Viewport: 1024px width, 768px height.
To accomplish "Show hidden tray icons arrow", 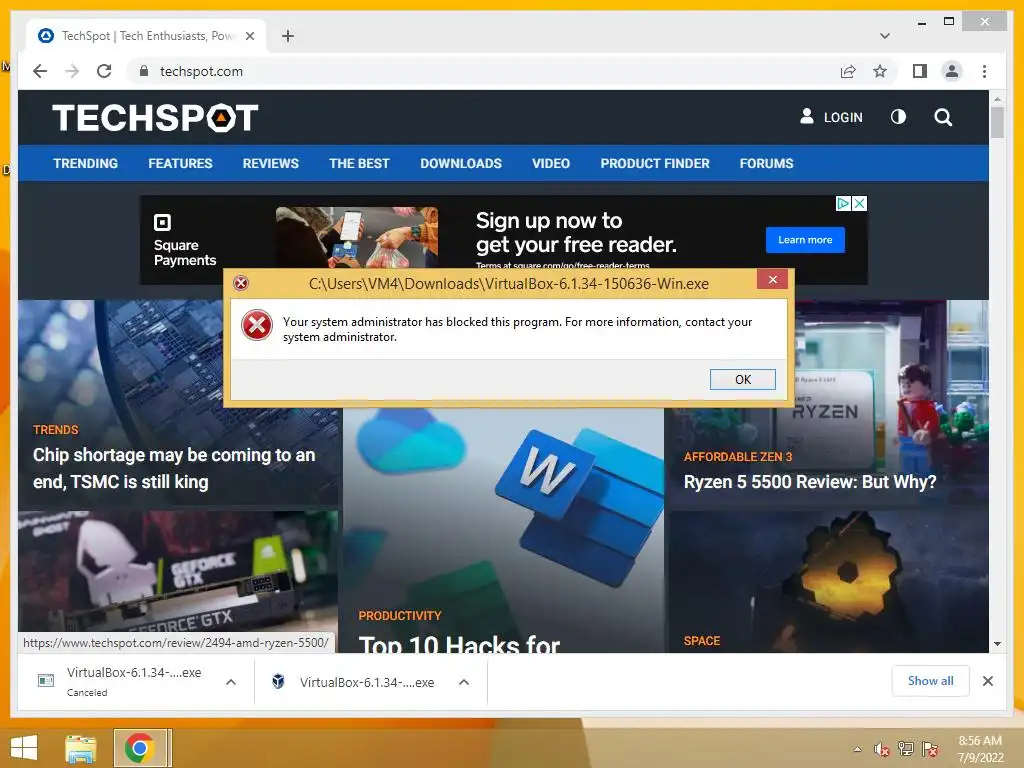I will click(x=857, y=749).
